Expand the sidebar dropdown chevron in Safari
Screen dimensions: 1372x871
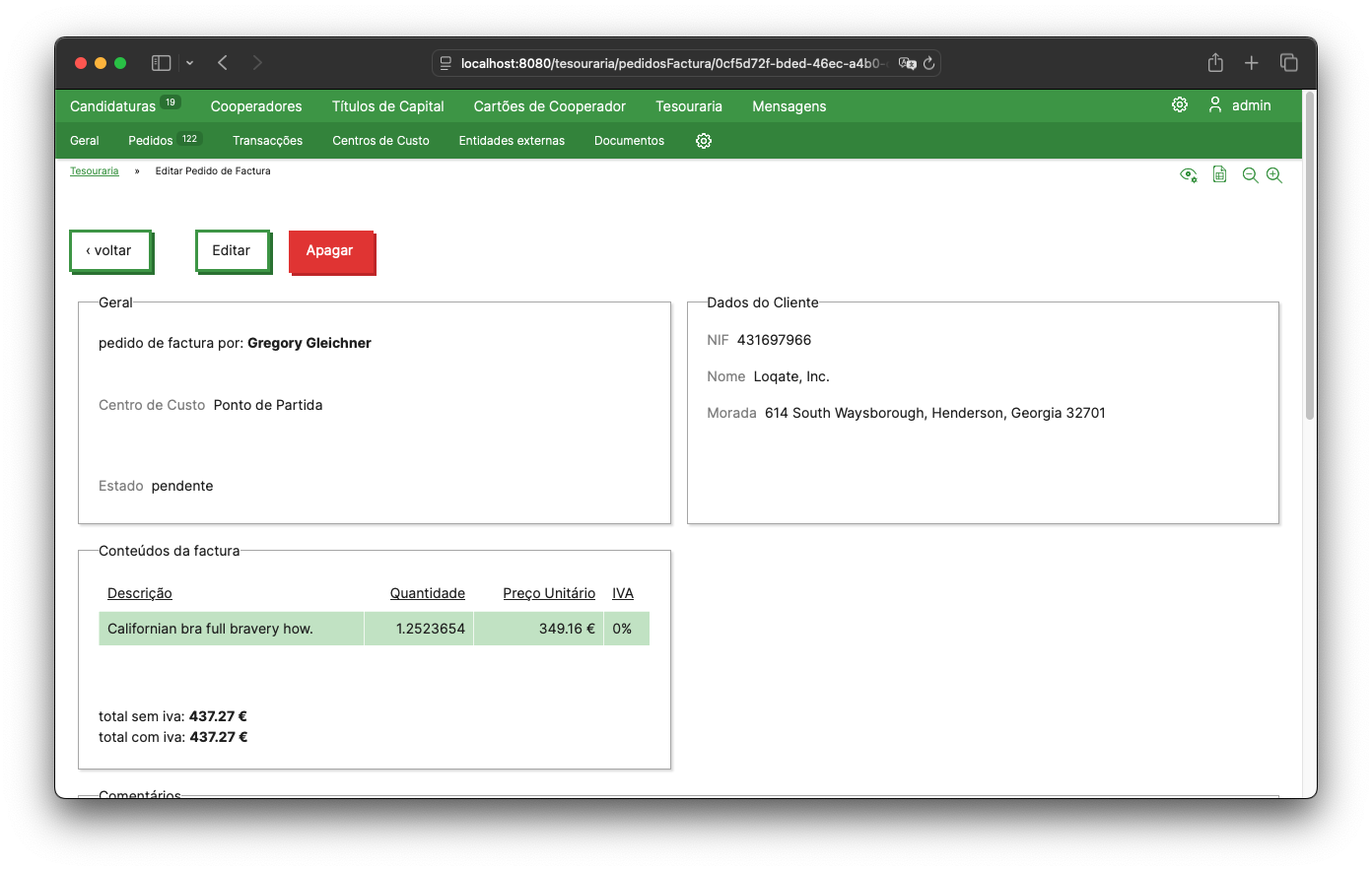(189, 63)
